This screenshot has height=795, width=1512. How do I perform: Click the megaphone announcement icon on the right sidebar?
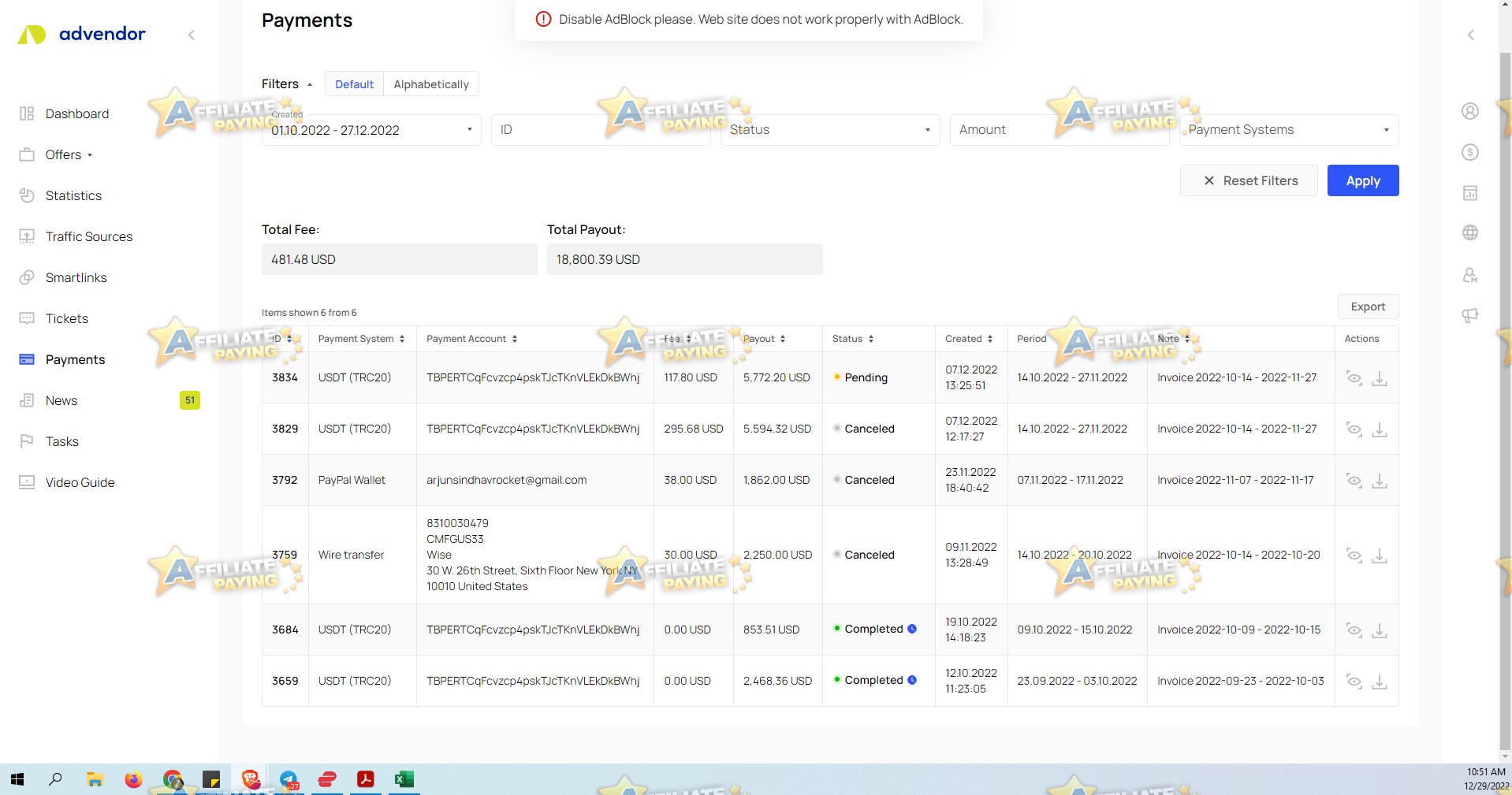click(x=1469, y=315)
